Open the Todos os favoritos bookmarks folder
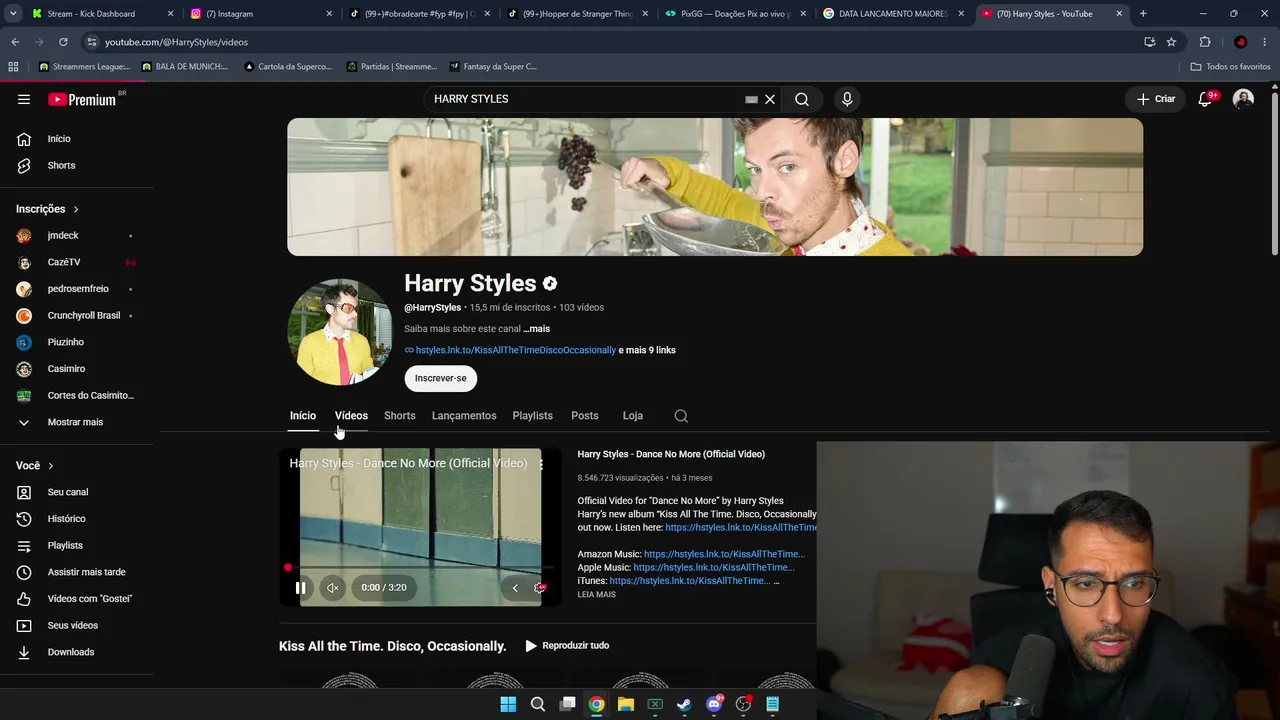The image size is (1280, 720). (x=1230, y=67)
